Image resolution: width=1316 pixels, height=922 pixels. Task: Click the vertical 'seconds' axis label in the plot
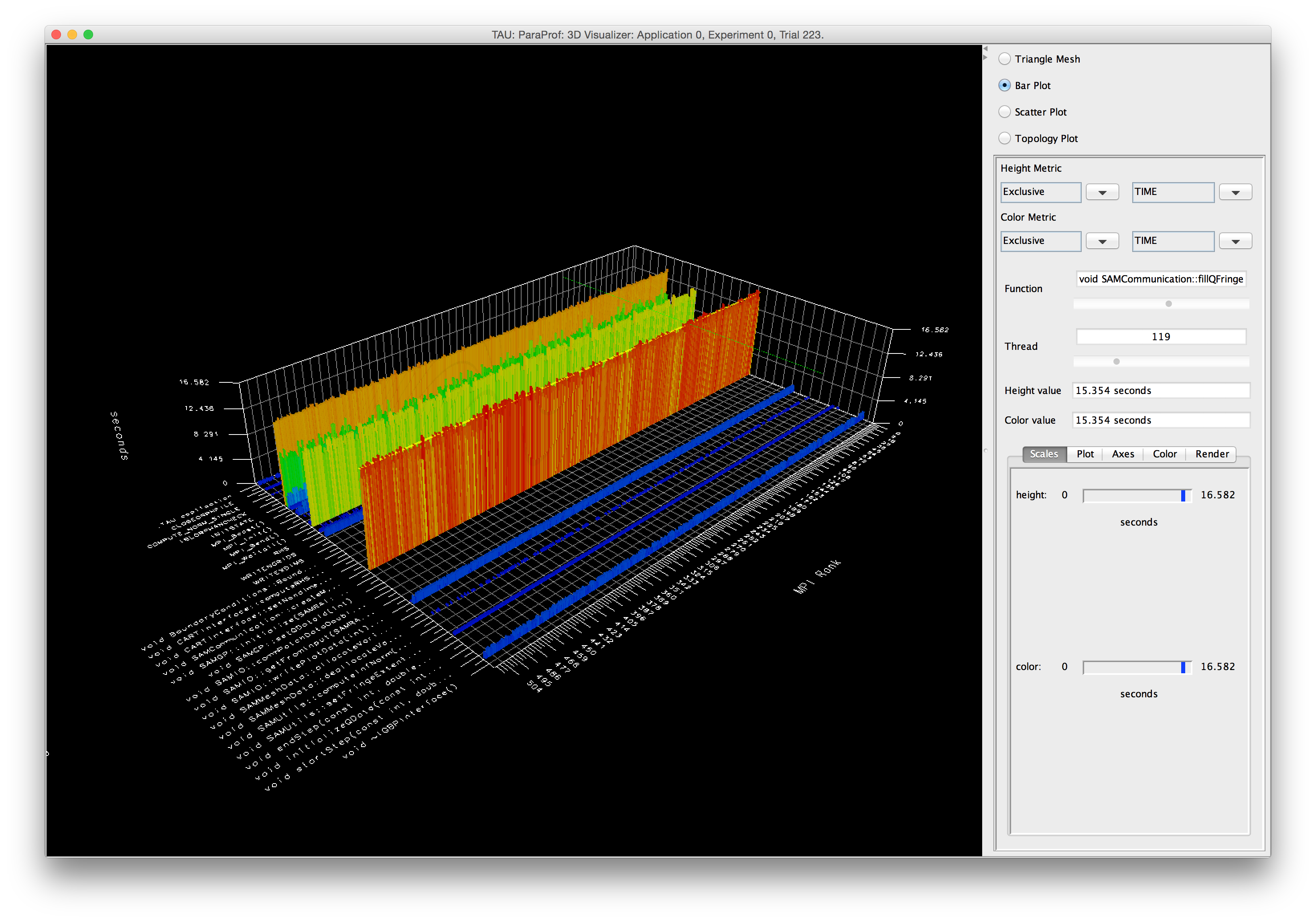point(119,435)
